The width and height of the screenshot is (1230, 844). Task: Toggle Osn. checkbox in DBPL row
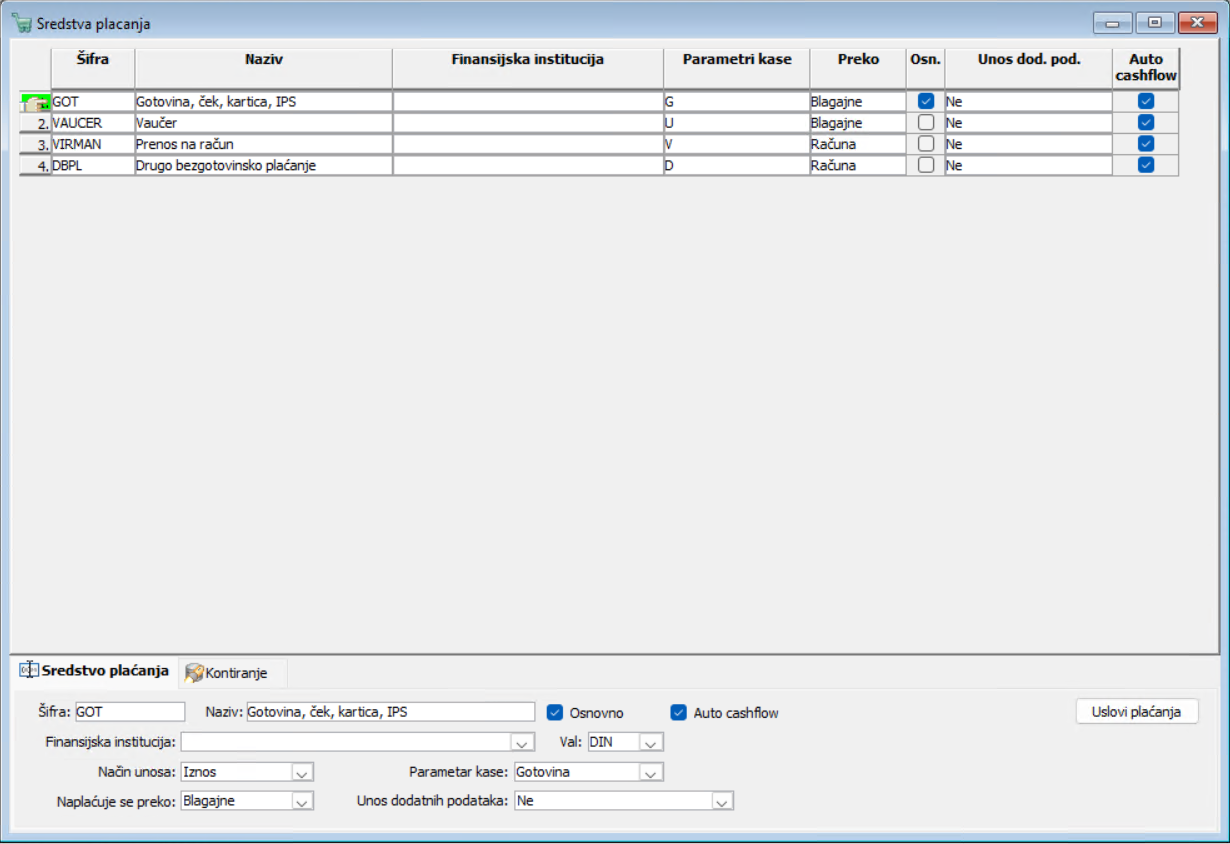point(926,165)
